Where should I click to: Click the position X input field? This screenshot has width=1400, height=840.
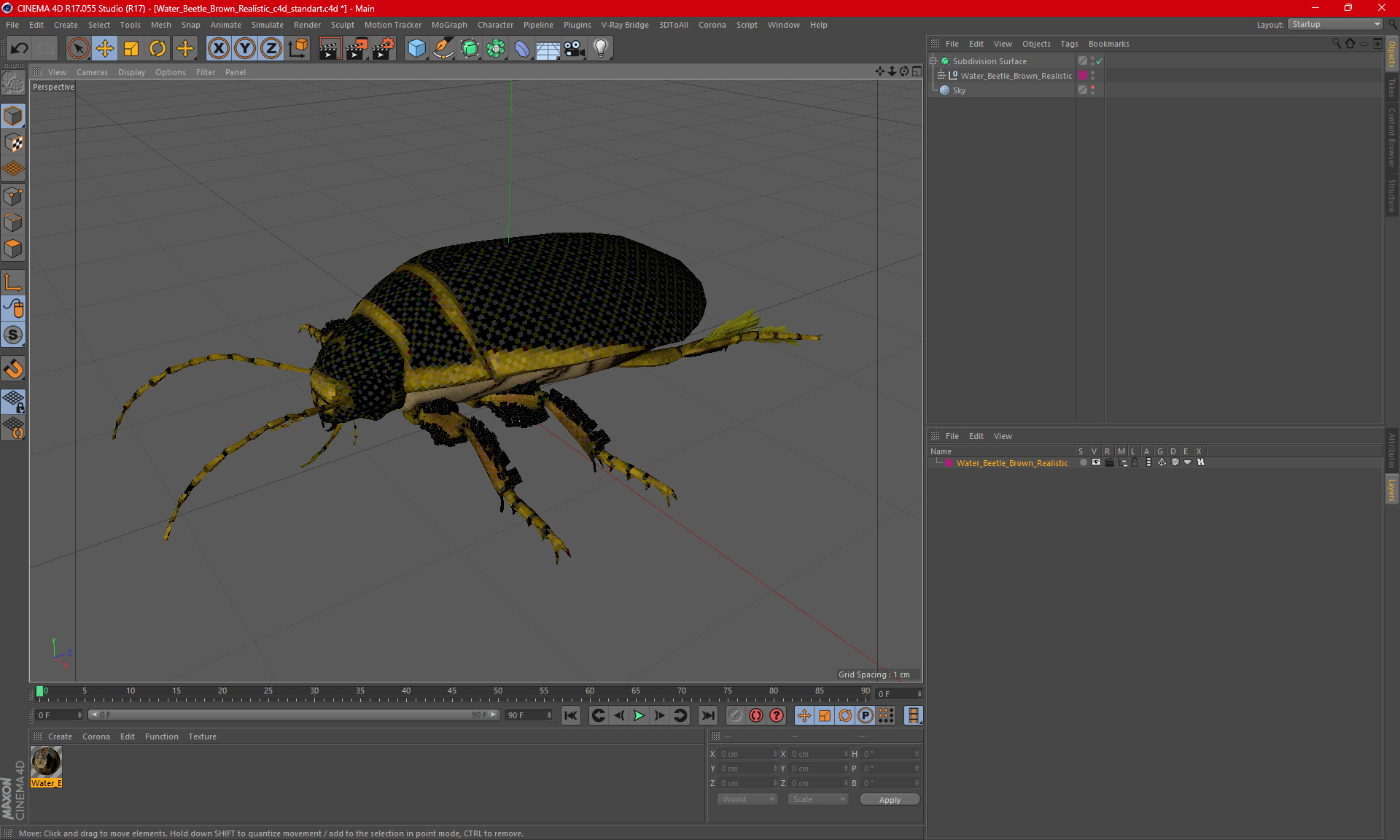pyautogui.click(x=748, y=754)
